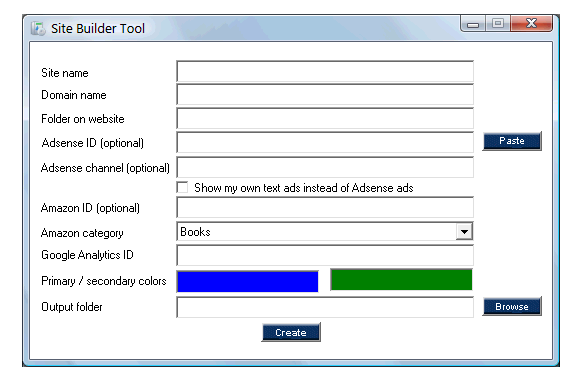Click the Create button
This screenshot has width=582, height=382.
pos(291,332)
